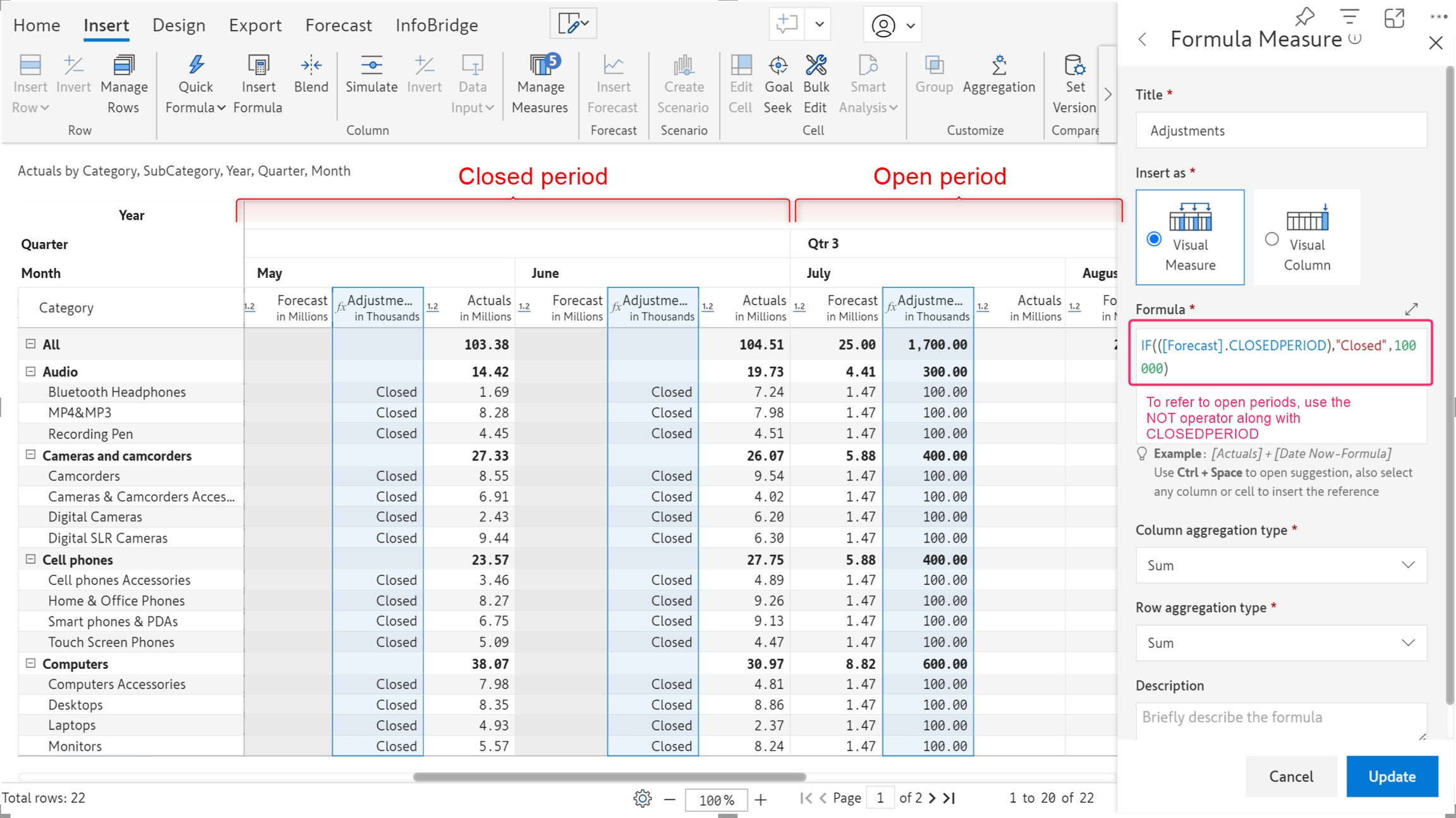Screen dimensions: 1456x818
Task: Collapse the Audio category row
Action: tap(30, 371)
